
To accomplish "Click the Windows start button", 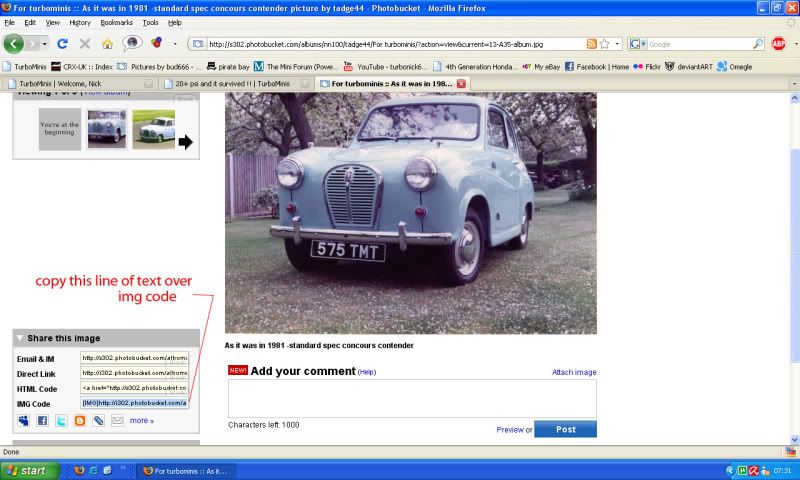I will click(x=29, y=470).
